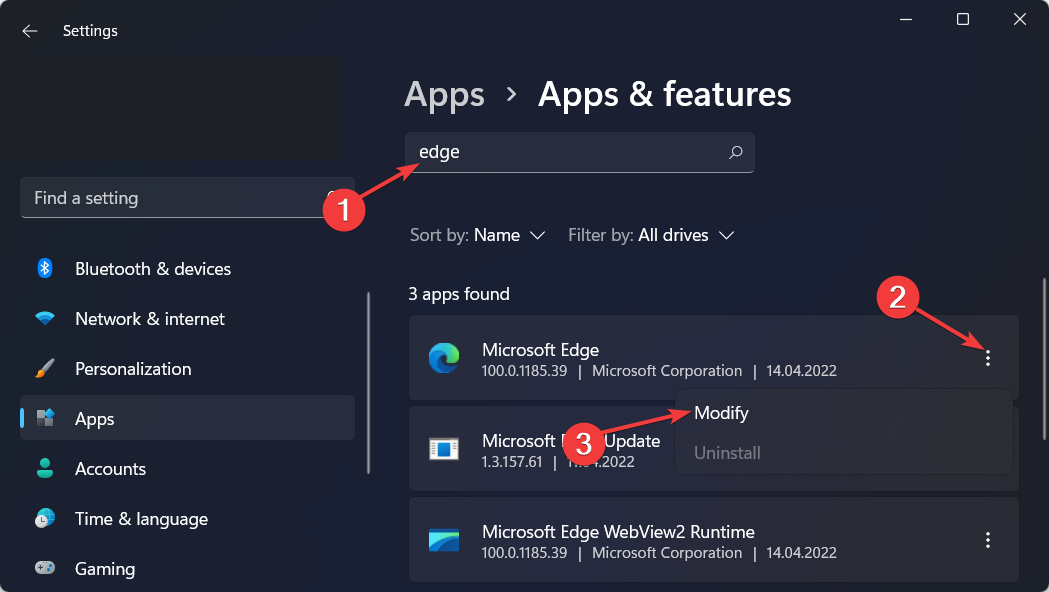Click the Apps breadcrumb link

(444, 94)
